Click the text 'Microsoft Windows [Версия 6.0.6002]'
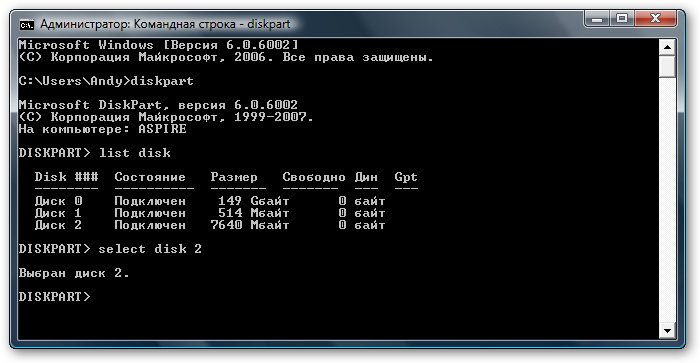The height and width of the screenshot is (363, 700). point(158,45)
